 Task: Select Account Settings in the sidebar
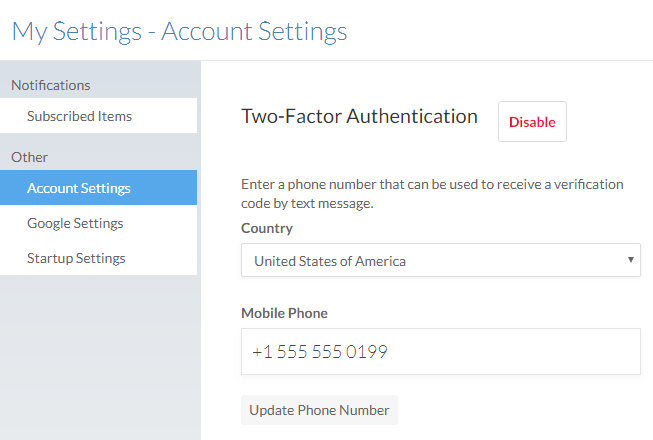(98, 187)
